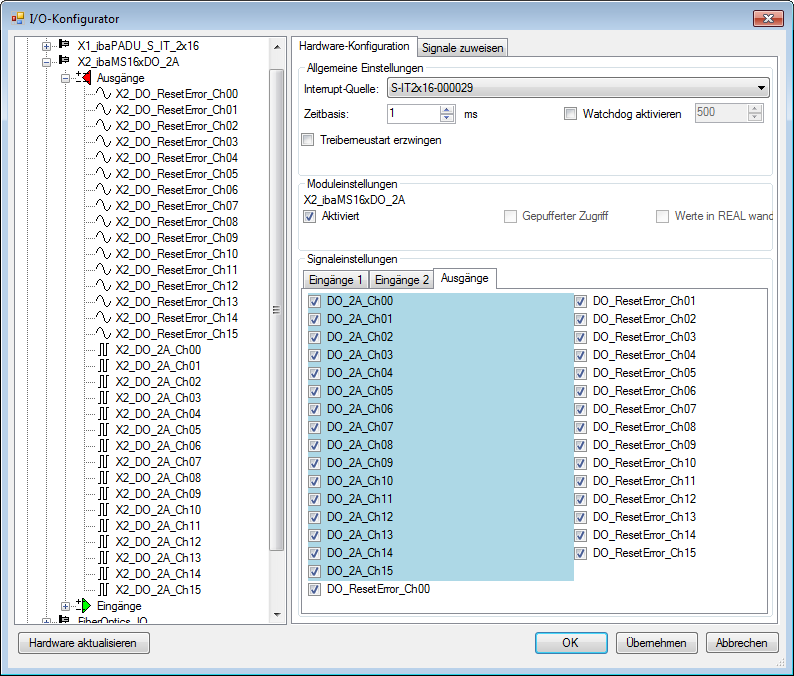Collapse the Ausgänge tree node

click(x=65, y=78)
